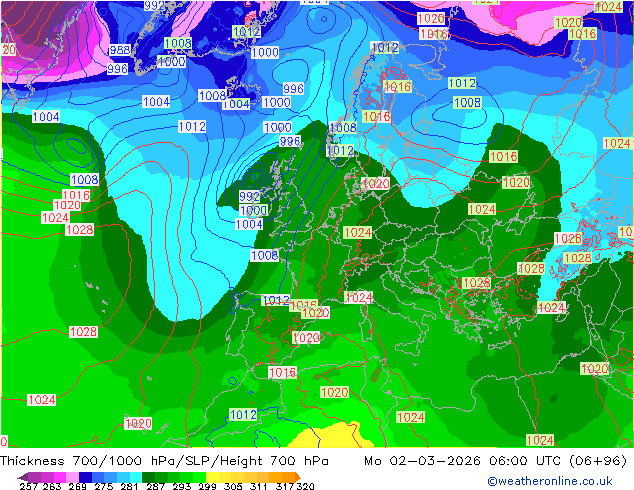Click the dark blue legend color swatch
This screenshot has height=490, width=634.
[85, 477]
